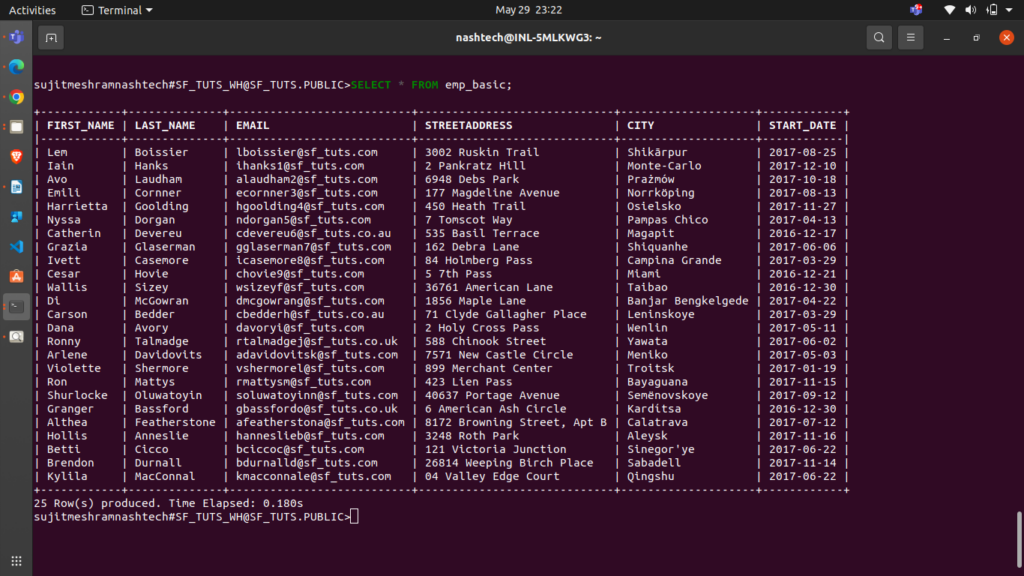Launch Microsoft Teams from the dock
Viewport: 1024px width, 576px height.
click(16, 38)
